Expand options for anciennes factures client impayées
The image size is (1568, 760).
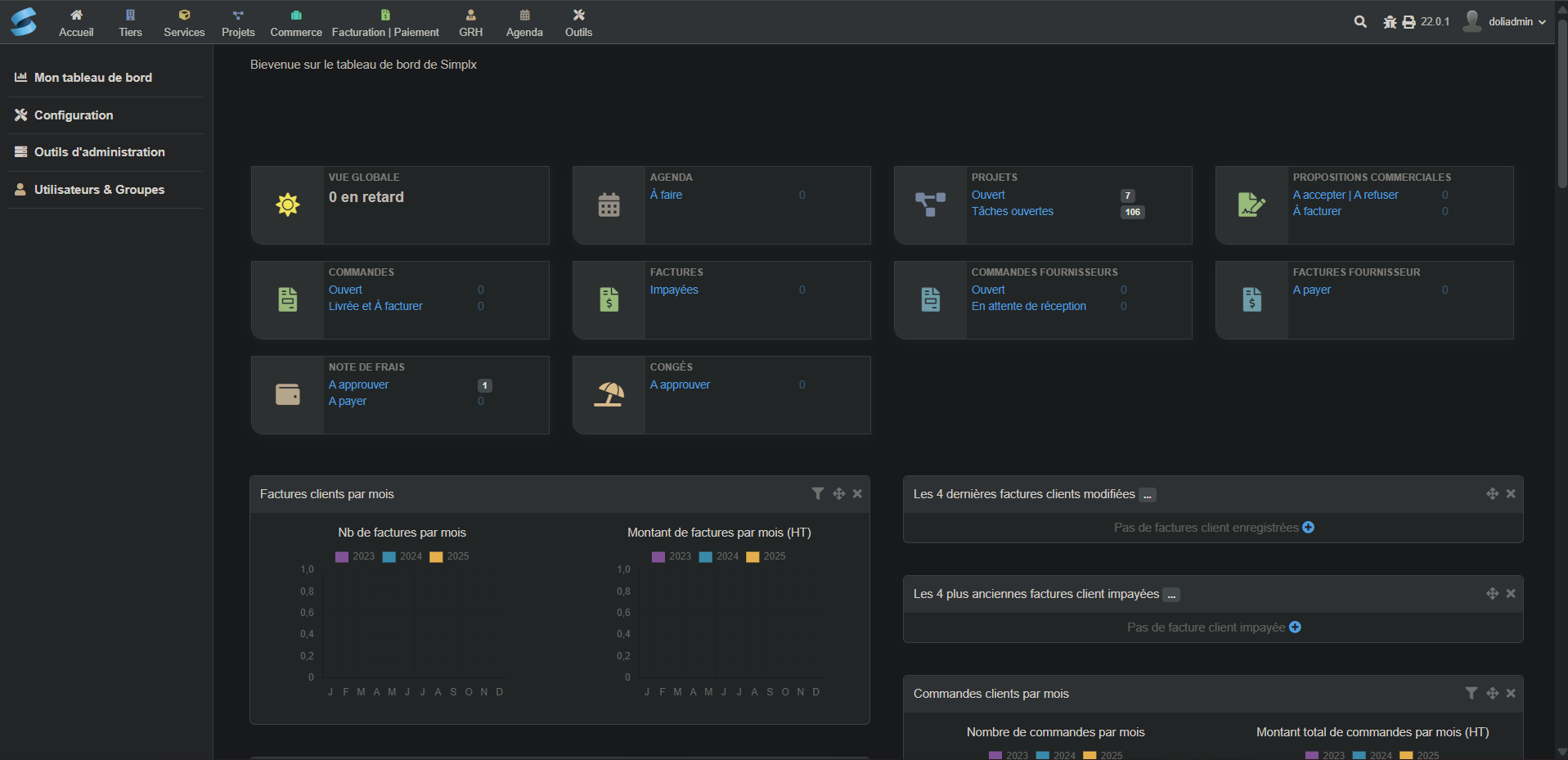pos(1171,595)
